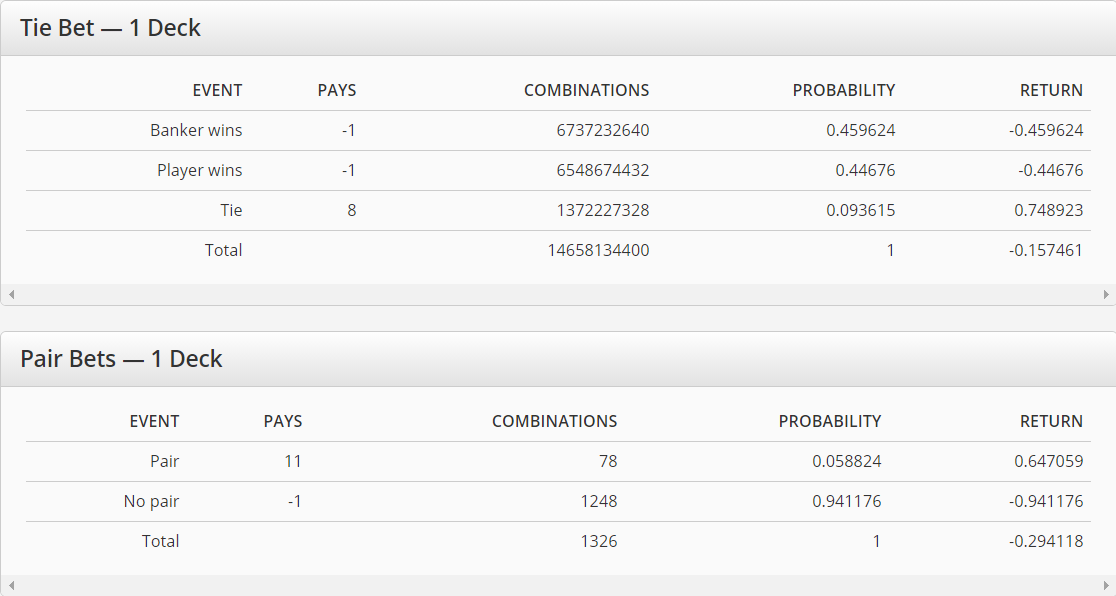Click PROBABILITY column header in Pair Bets table
This screenshot has width=1116, height=596.
[x=829, y=421]
